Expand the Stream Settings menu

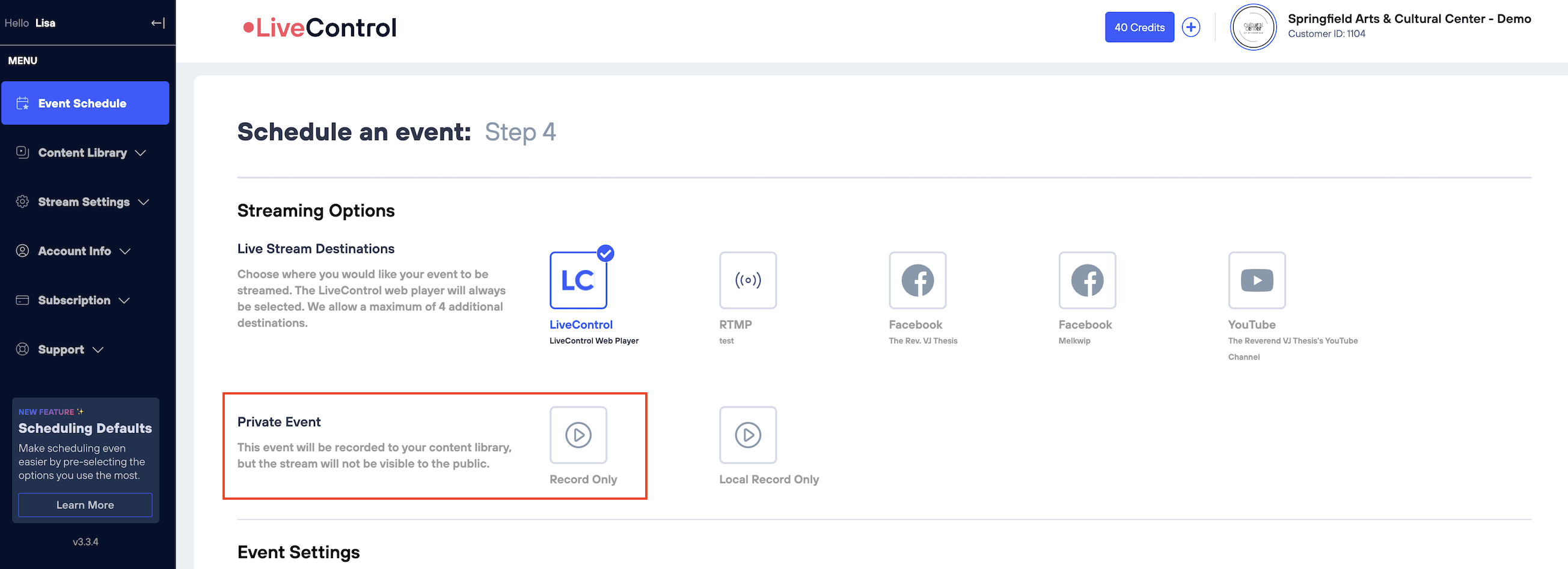(84, 202)
